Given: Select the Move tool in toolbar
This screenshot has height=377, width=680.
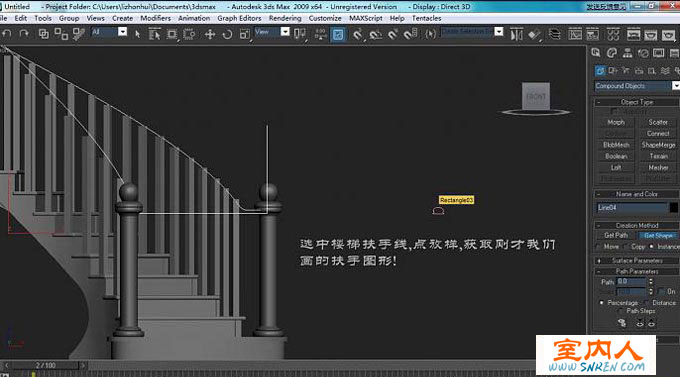Looking at the screenshot, I should (x=210, y=34).
